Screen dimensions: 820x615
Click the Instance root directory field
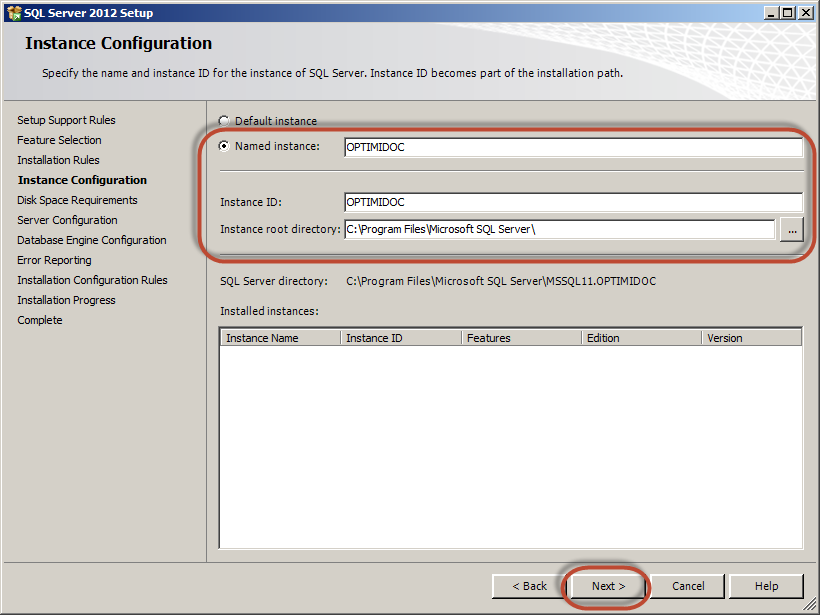(559, 230)
